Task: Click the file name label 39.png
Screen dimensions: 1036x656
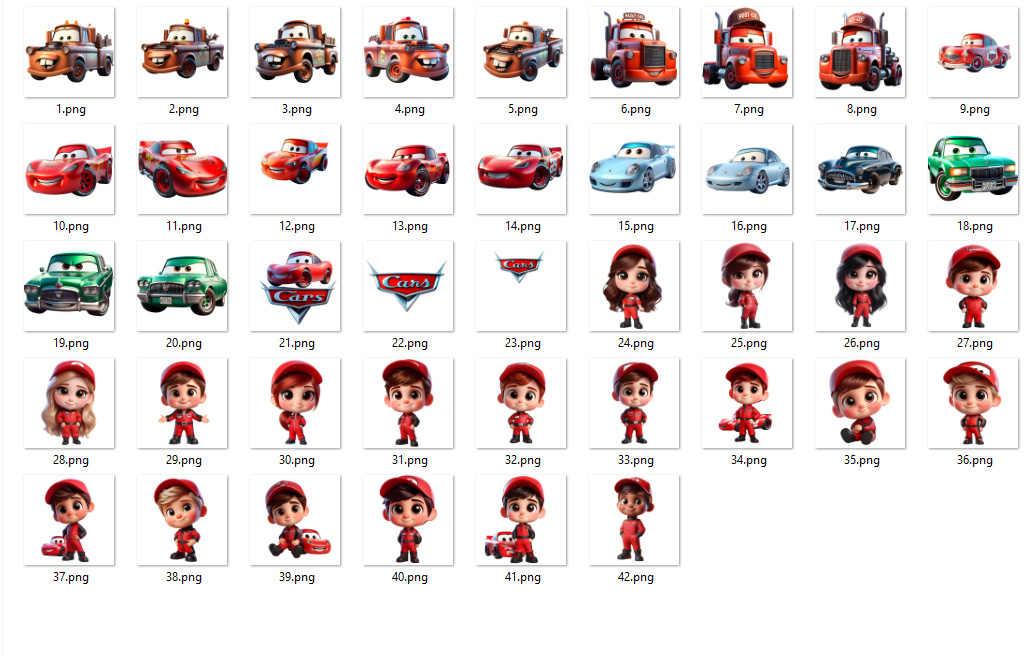Action: point(297,577)
